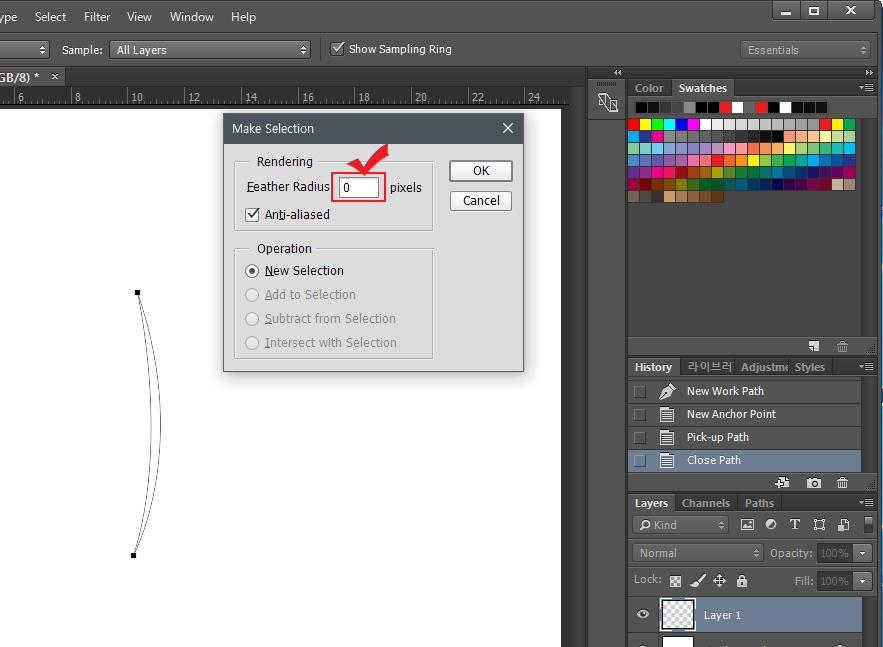Open Layers panel flyout menu
The height and width of the screenshot is (647, 883).
[866, 502]
